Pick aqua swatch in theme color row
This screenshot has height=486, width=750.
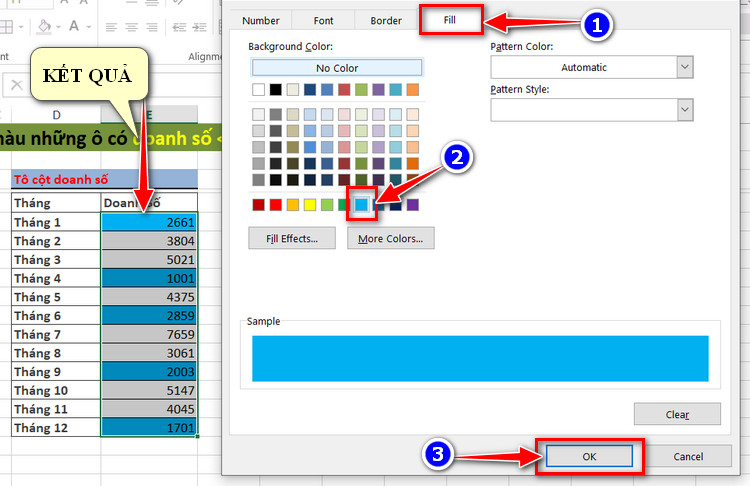pos(396,89)
